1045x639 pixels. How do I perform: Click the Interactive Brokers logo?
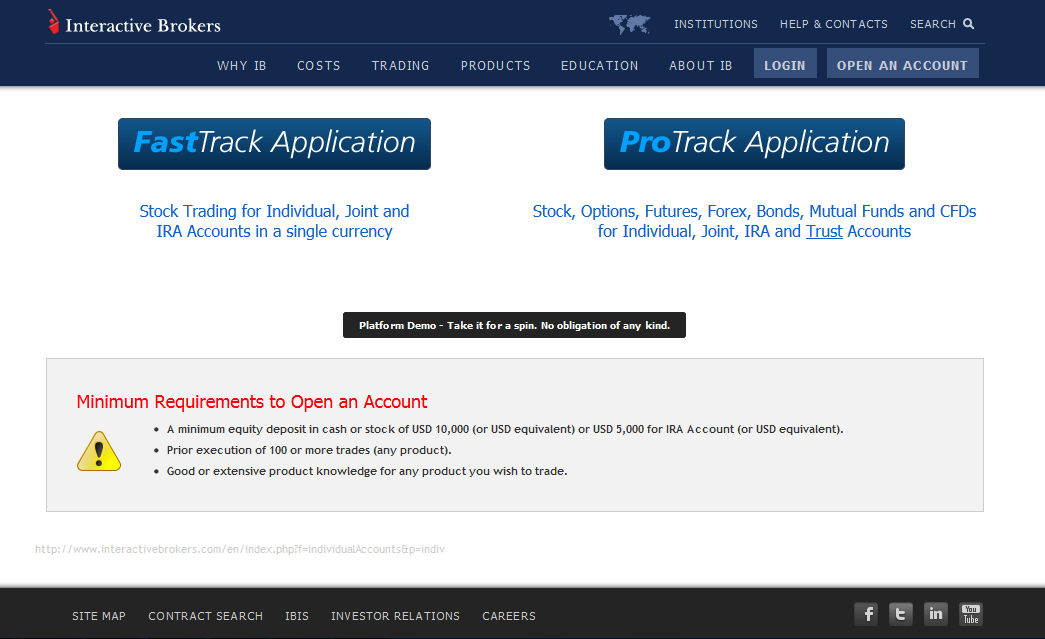pyautogui.click(x=134, y=23)
